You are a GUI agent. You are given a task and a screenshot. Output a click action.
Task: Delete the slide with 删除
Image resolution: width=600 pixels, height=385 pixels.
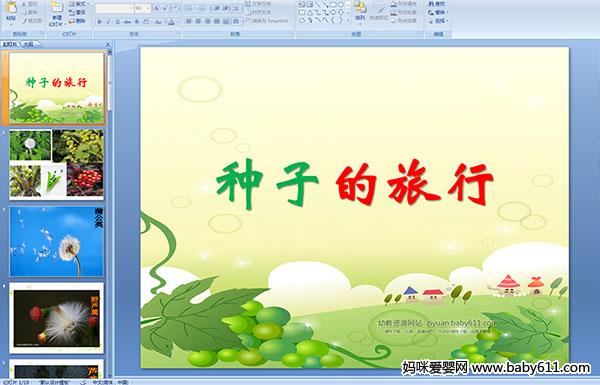(x=77, y=21)
